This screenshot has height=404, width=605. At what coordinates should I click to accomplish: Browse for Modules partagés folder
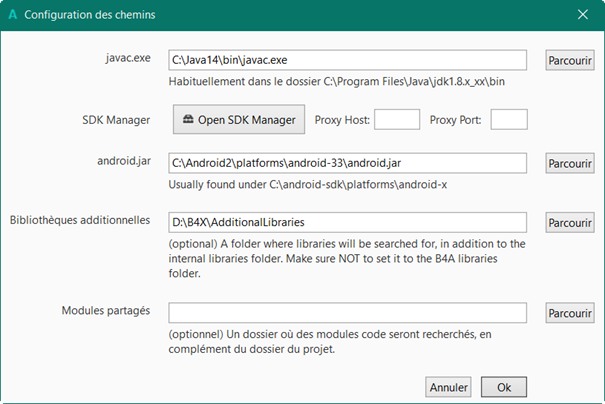click(x=570, y=313)
